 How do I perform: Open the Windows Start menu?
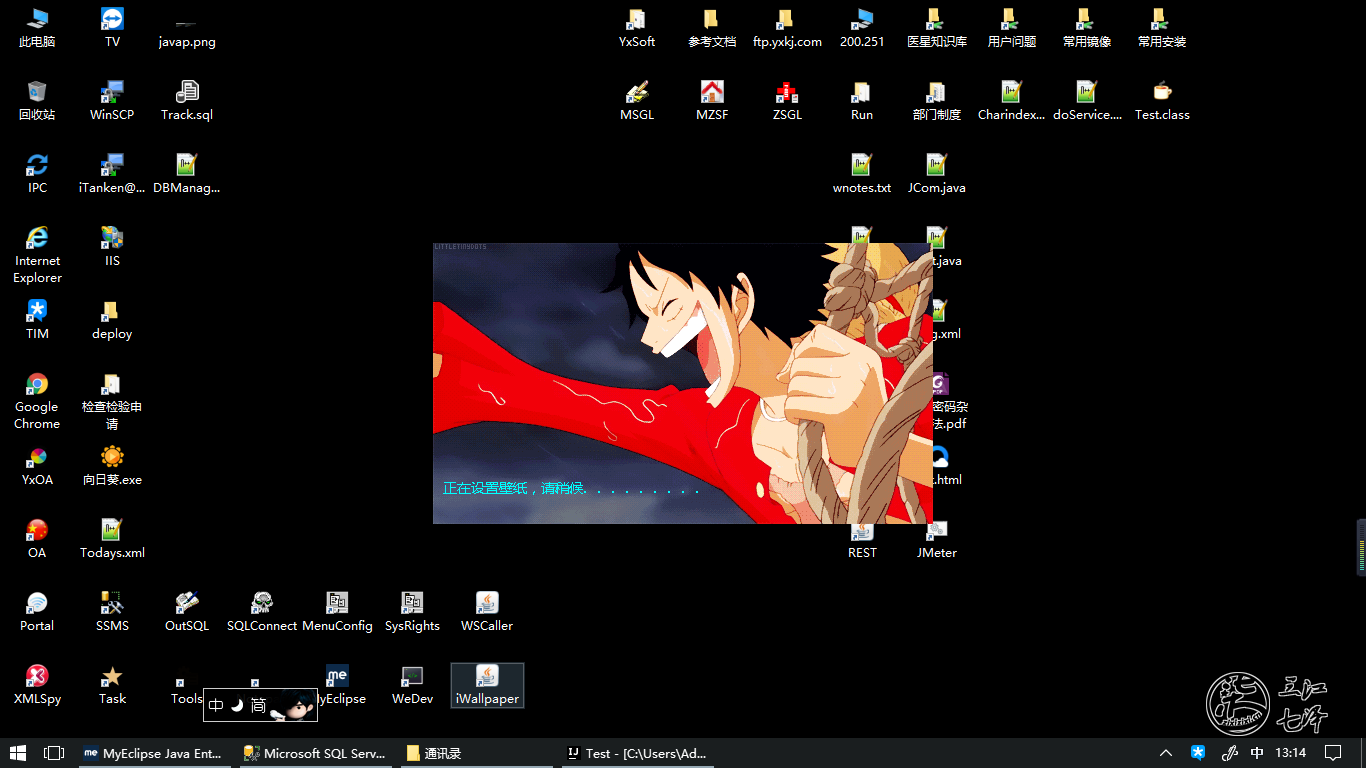click(x=18, y=753)
